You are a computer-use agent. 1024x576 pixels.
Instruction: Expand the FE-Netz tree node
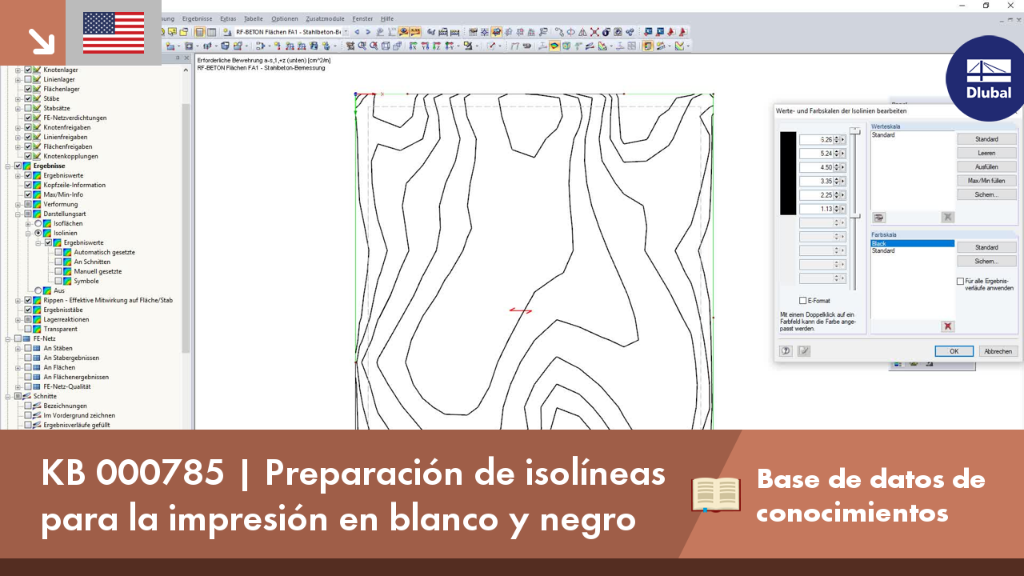pyautogui.click(x=8, y=338)
